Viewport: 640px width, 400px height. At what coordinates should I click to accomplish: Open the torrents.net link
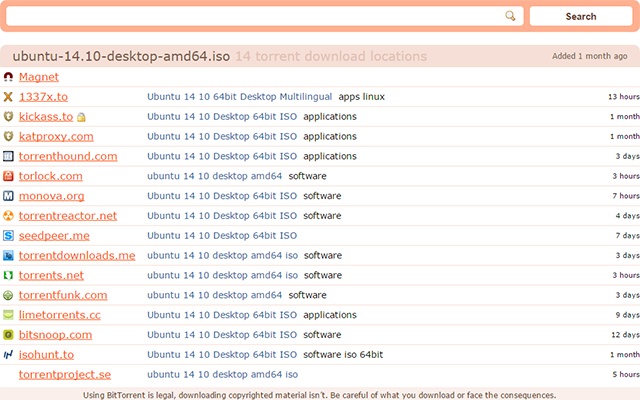pos(51,275)
